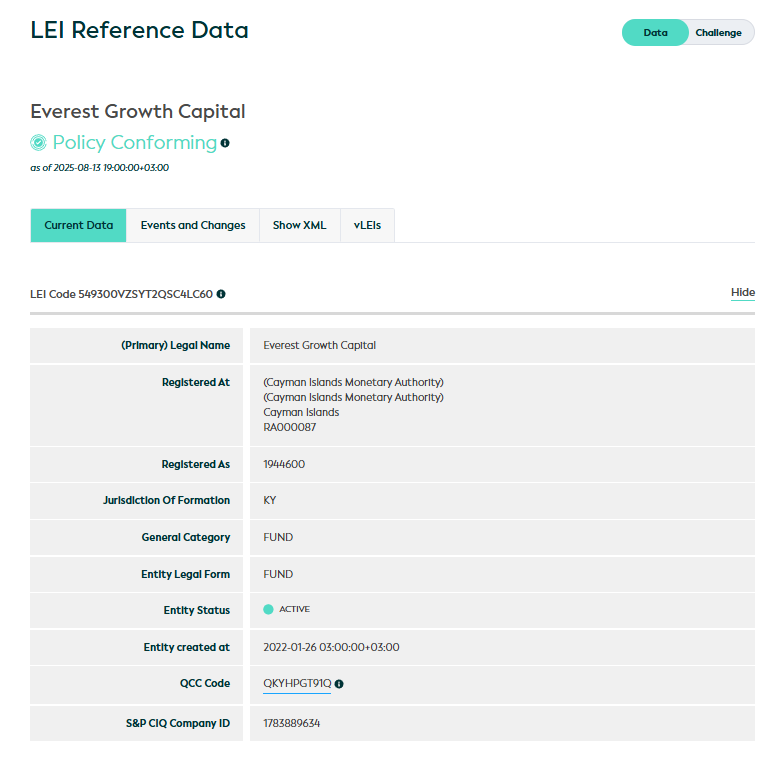The height and width of the screenshot is (757, 776).
Task: Click the Entity created at timestamp value
Action: coord(331,647)
